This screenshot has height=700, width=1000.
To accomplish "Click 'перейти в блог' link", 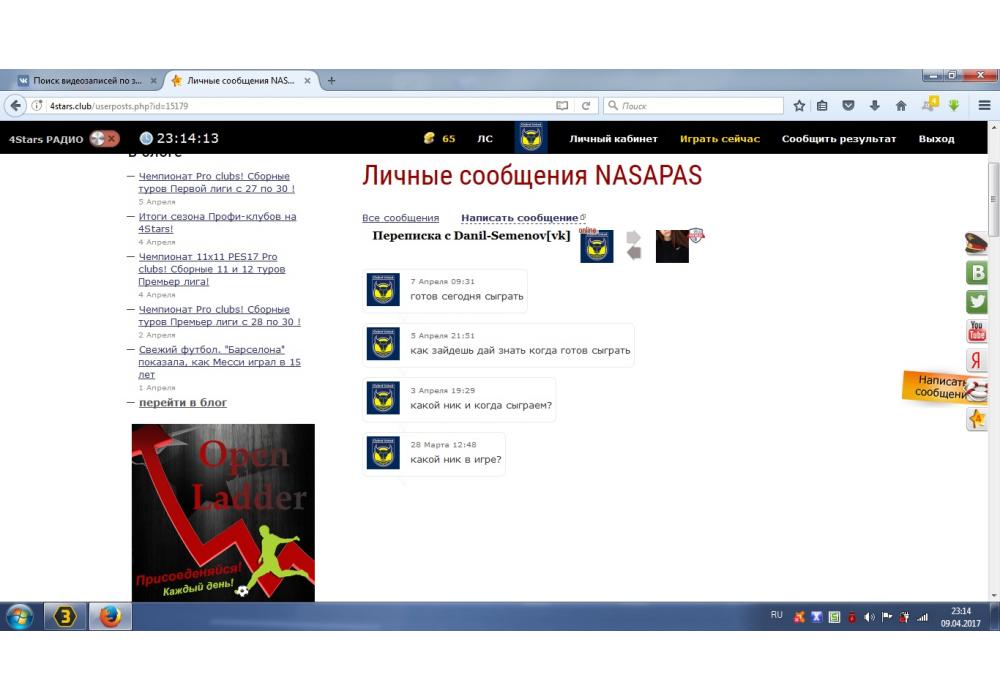I will click(182, 402).
